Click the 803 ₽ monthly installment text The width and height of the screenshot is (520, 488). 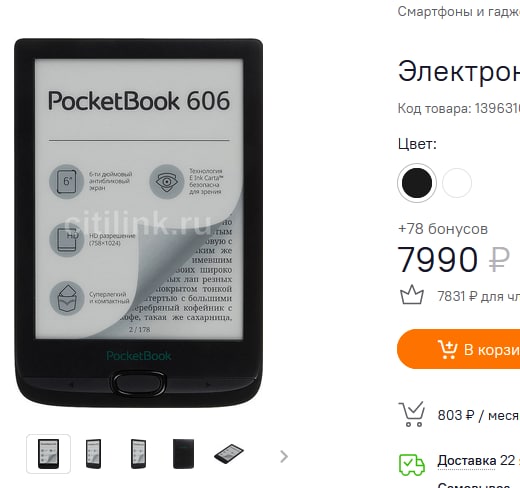click(479, 415)
